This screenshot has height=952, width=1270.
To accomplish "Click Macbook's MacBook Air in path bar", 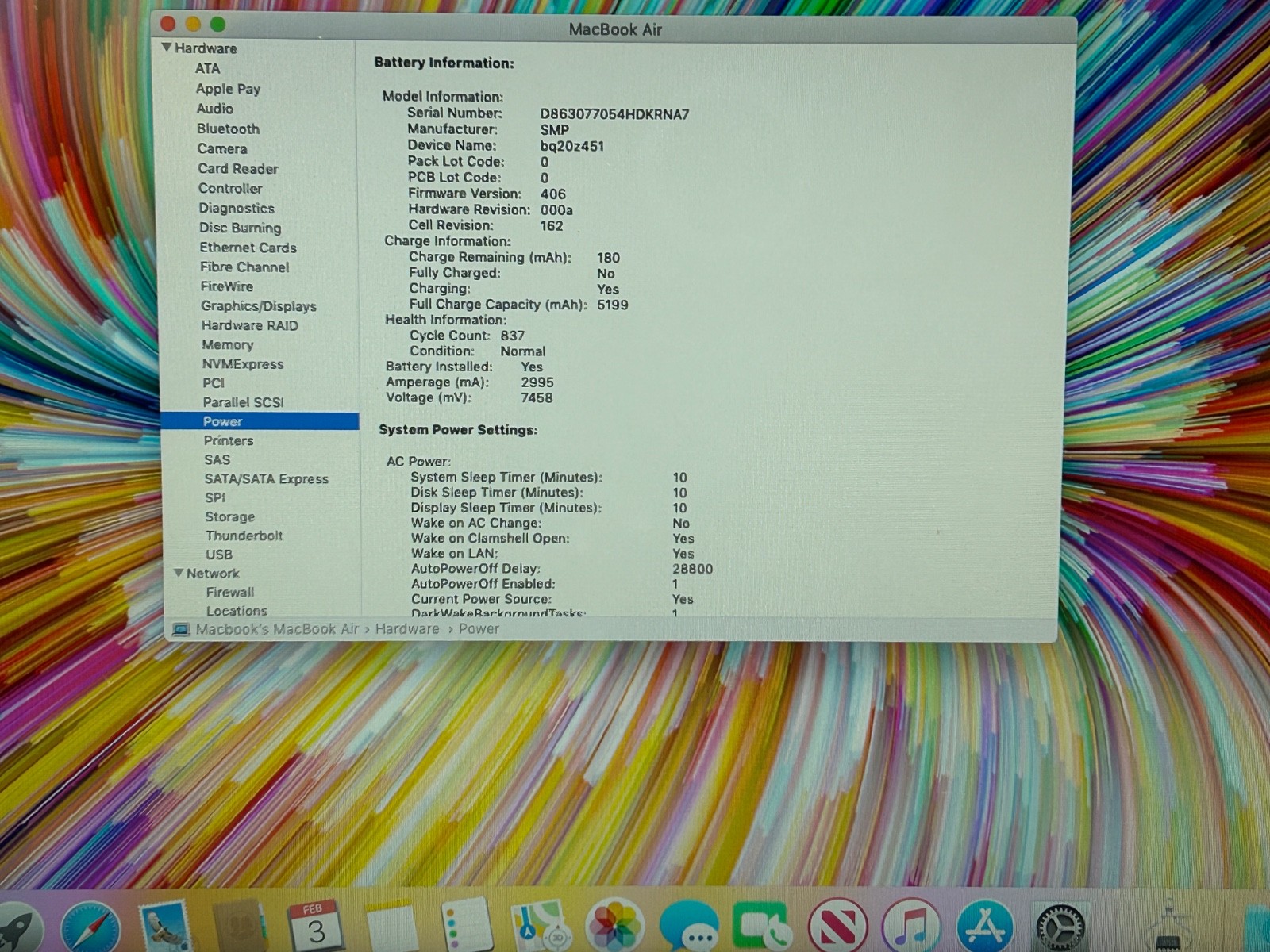I will 276,629.
